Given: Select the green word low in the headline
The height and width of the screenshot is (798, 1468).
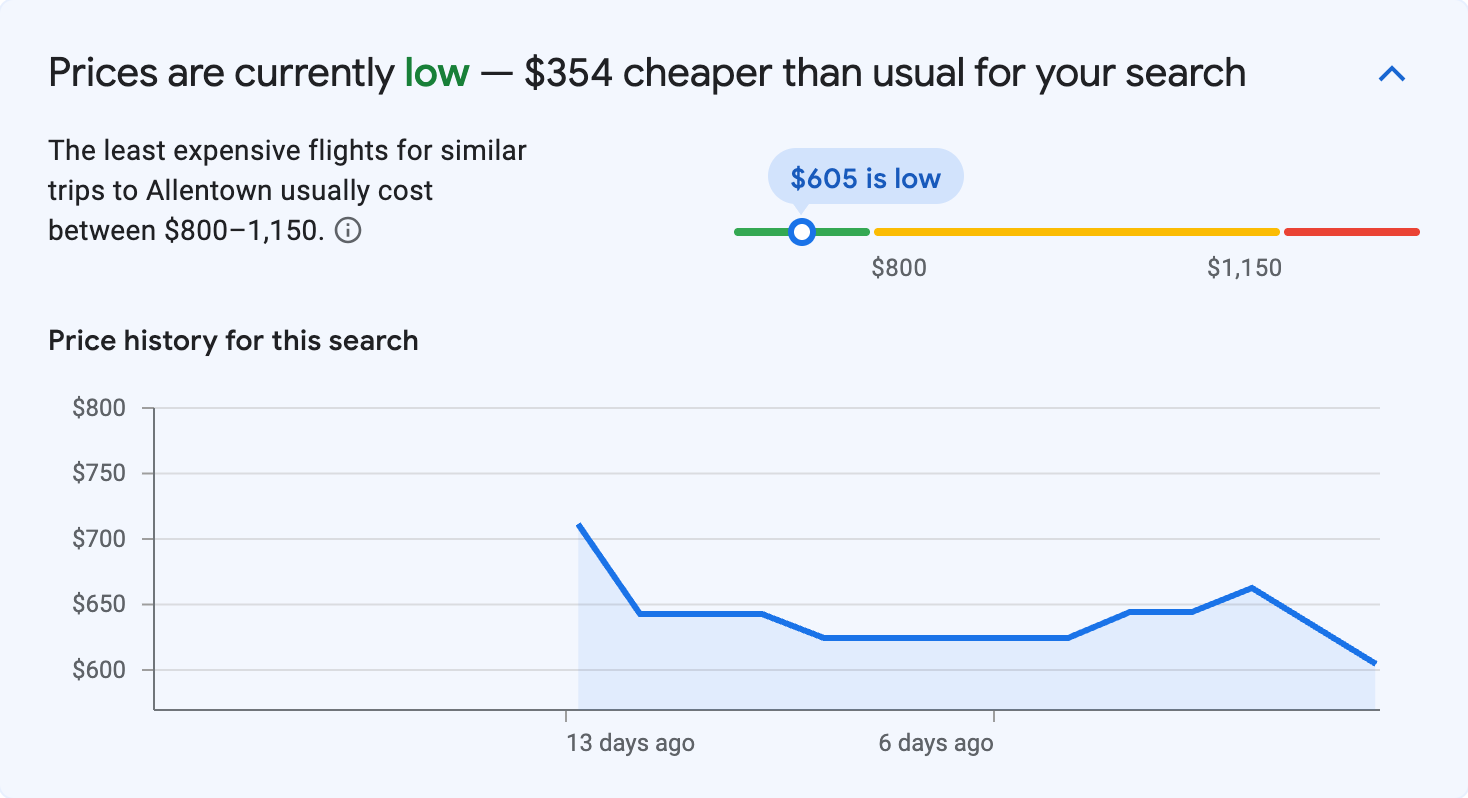Looking at the screenshot, I should tap(437, 72).
